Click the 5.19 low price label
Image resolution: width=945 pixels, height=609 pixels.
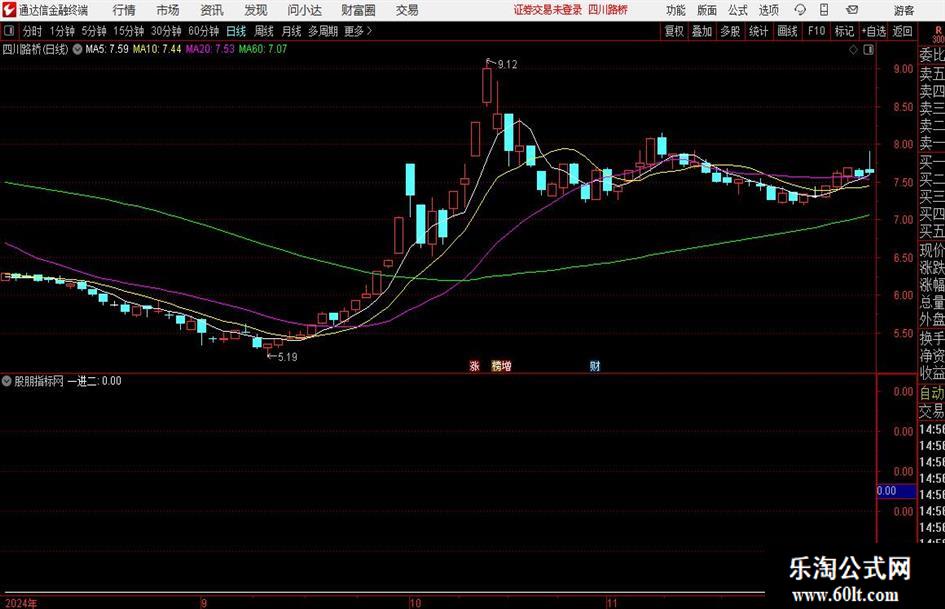(x=287, y=357)
